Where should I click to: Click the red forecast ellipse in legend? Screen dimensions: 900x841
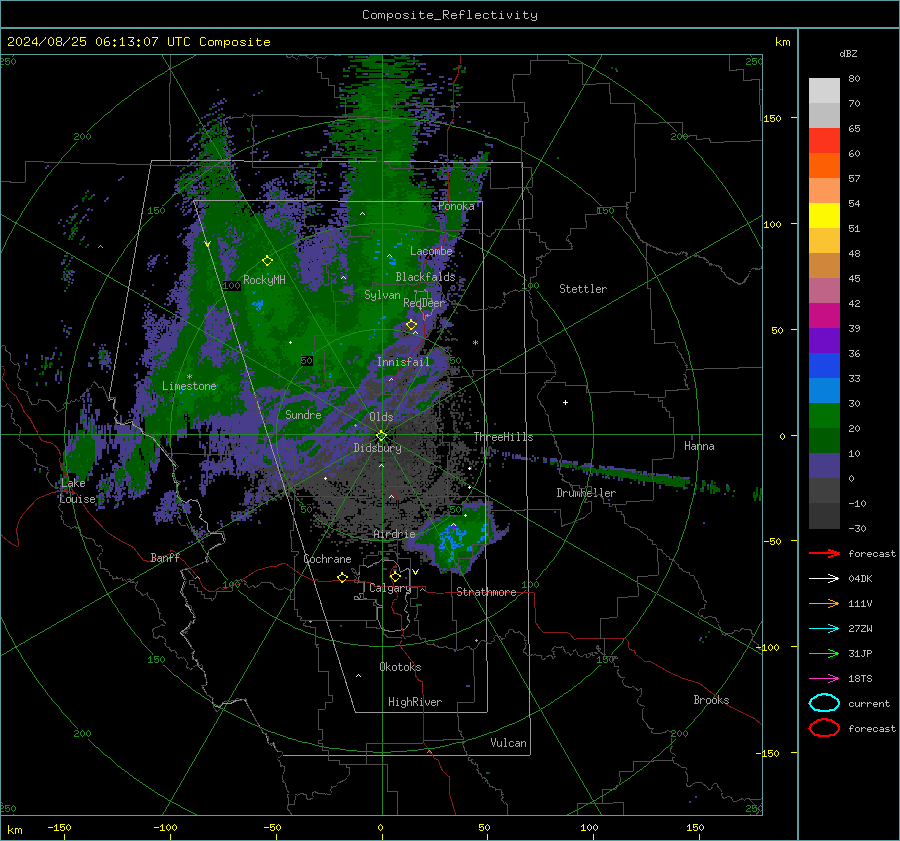click(x=824, y=728)
